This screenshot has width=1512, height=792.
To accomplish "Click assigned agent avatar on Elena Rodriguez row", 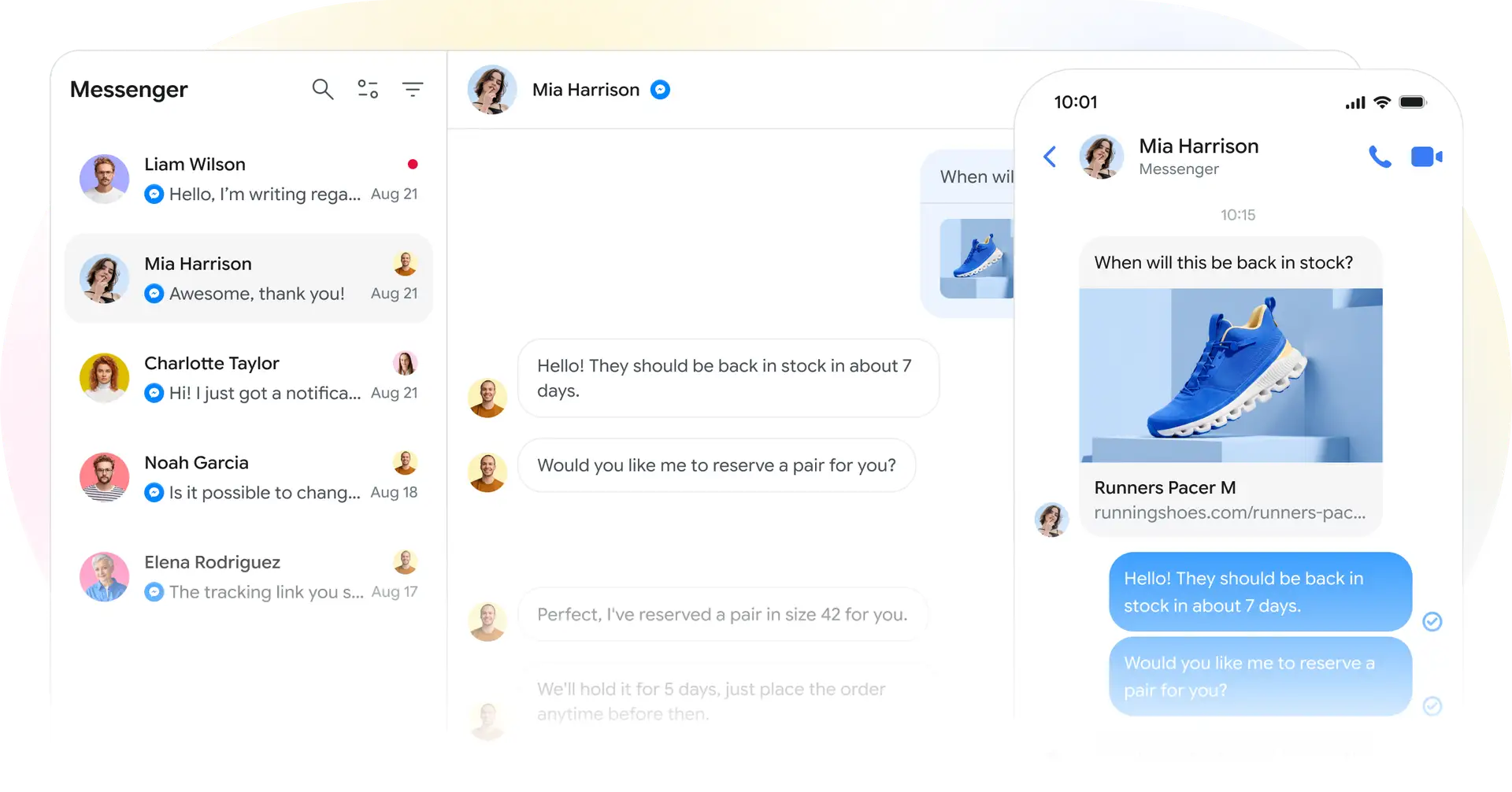I will pos(405,561).
